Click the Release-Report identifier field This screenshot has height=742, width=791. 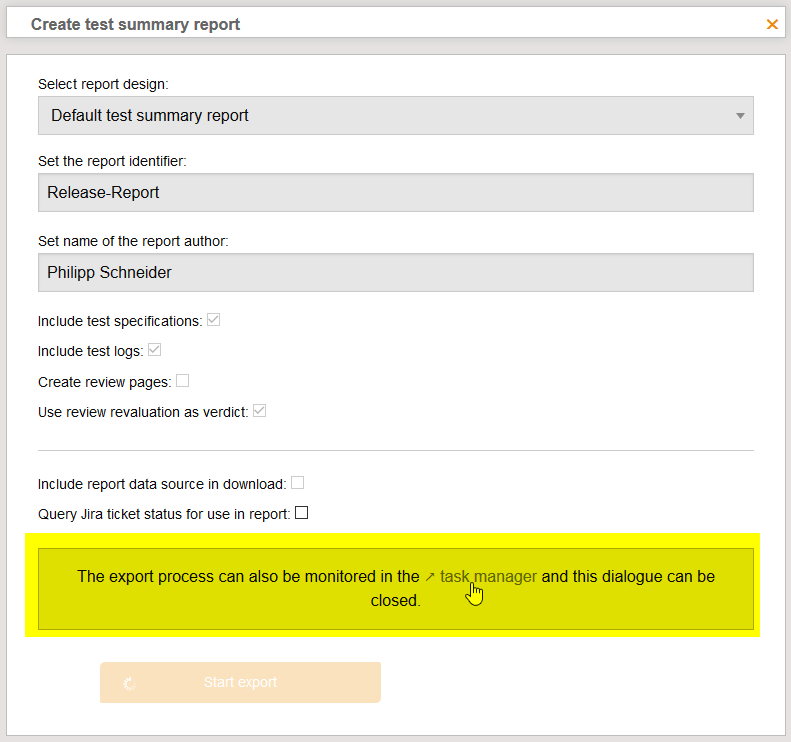395,193
